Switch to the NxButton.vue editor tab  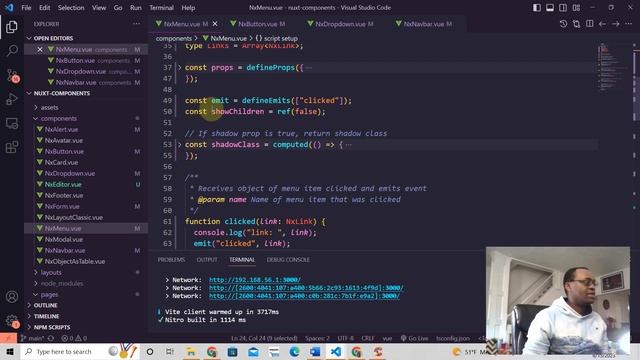[261, 24]
